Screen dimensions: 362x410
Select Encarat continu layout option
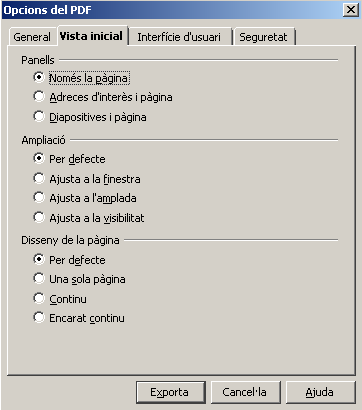(x=79, y=318)
